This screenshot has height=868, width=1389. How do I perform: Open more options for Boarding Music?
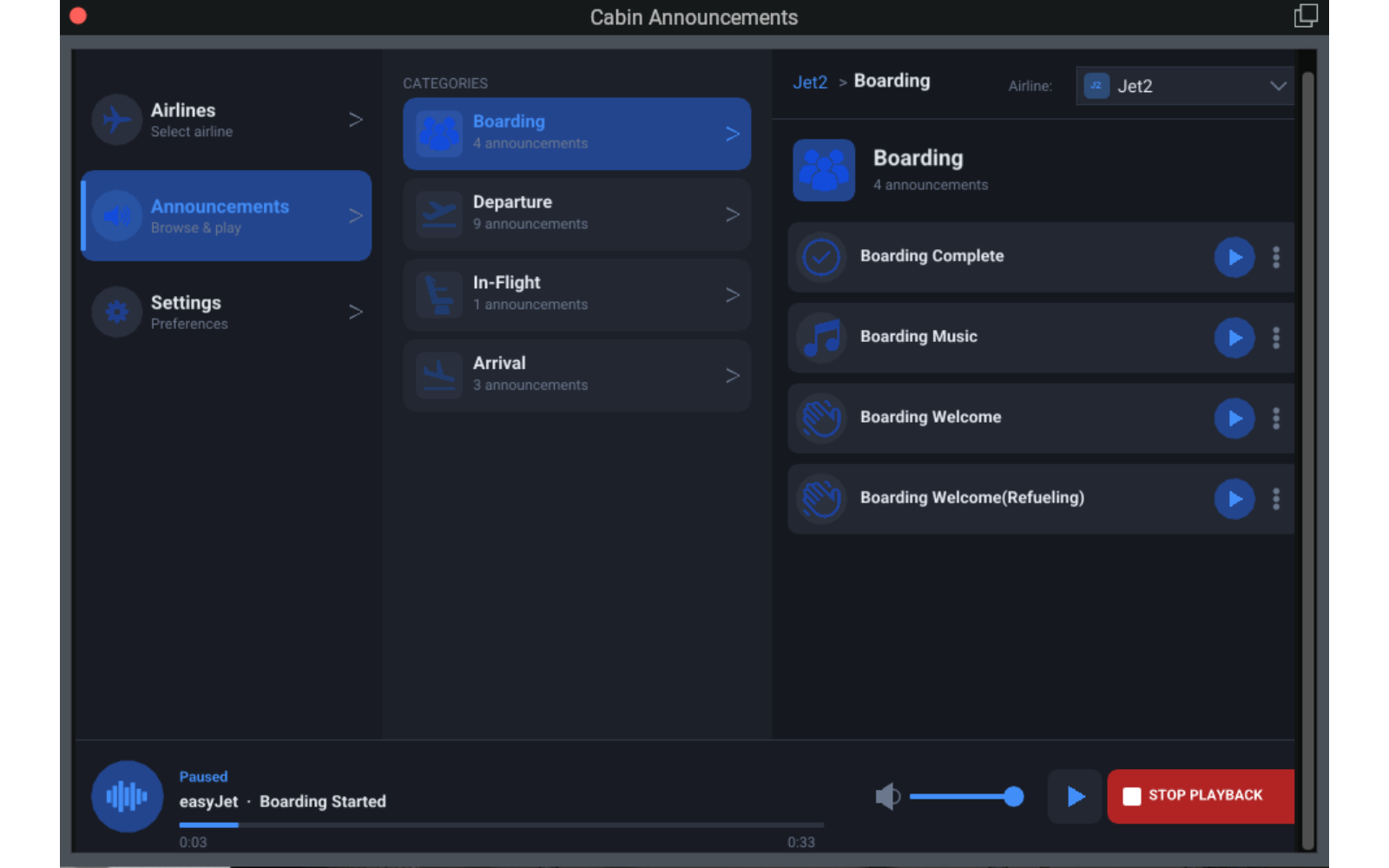[x=1276, y=338]
